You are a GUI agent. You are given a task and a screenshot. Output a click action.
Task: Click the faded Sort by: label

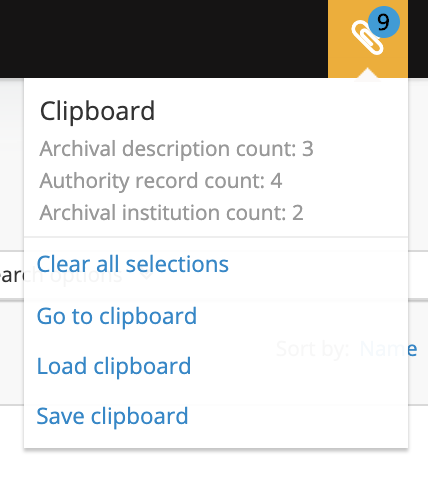click(312, 349)
